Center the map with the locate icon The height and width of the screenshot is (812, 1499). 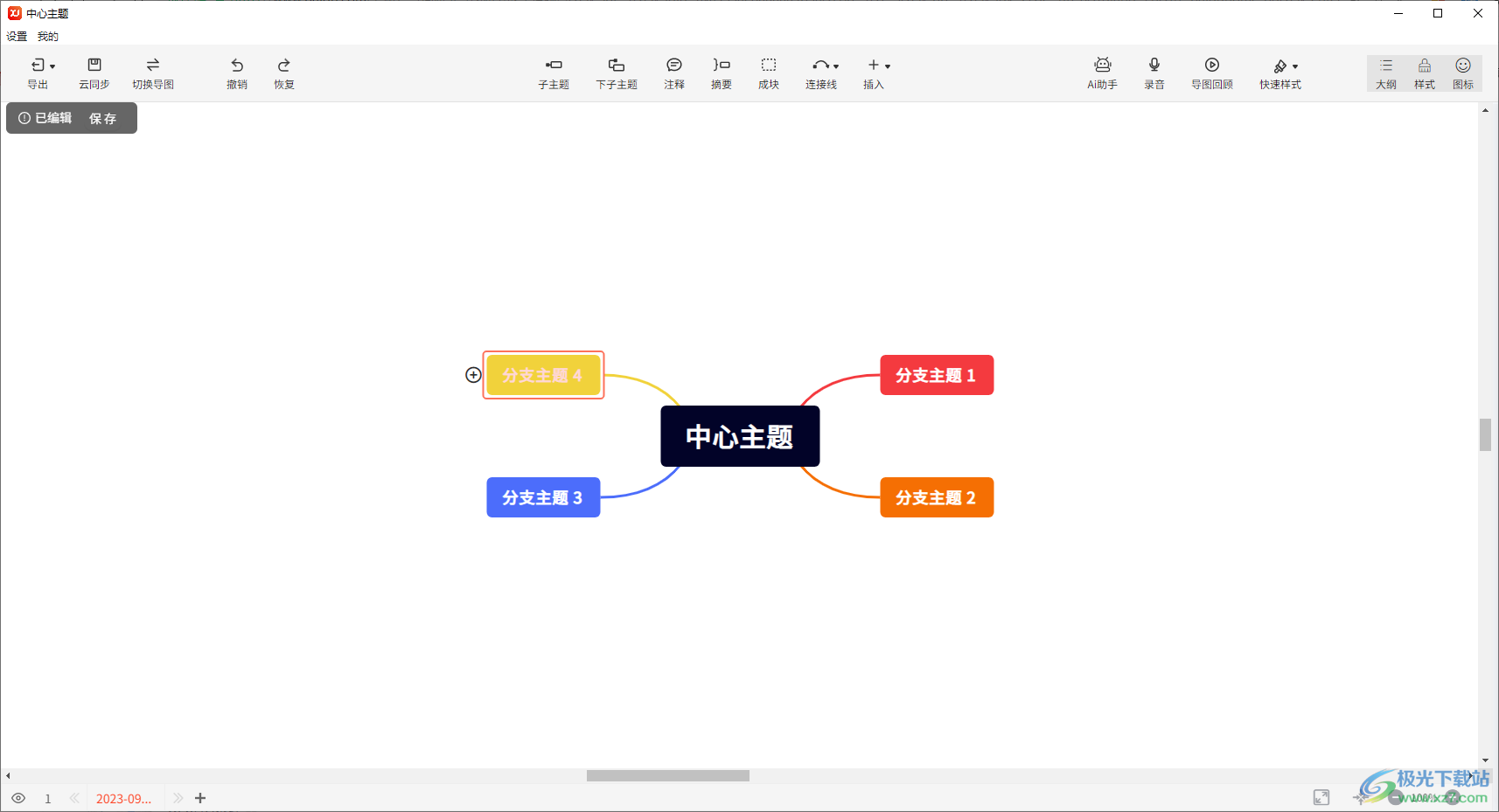click(x=1360, y=797)
